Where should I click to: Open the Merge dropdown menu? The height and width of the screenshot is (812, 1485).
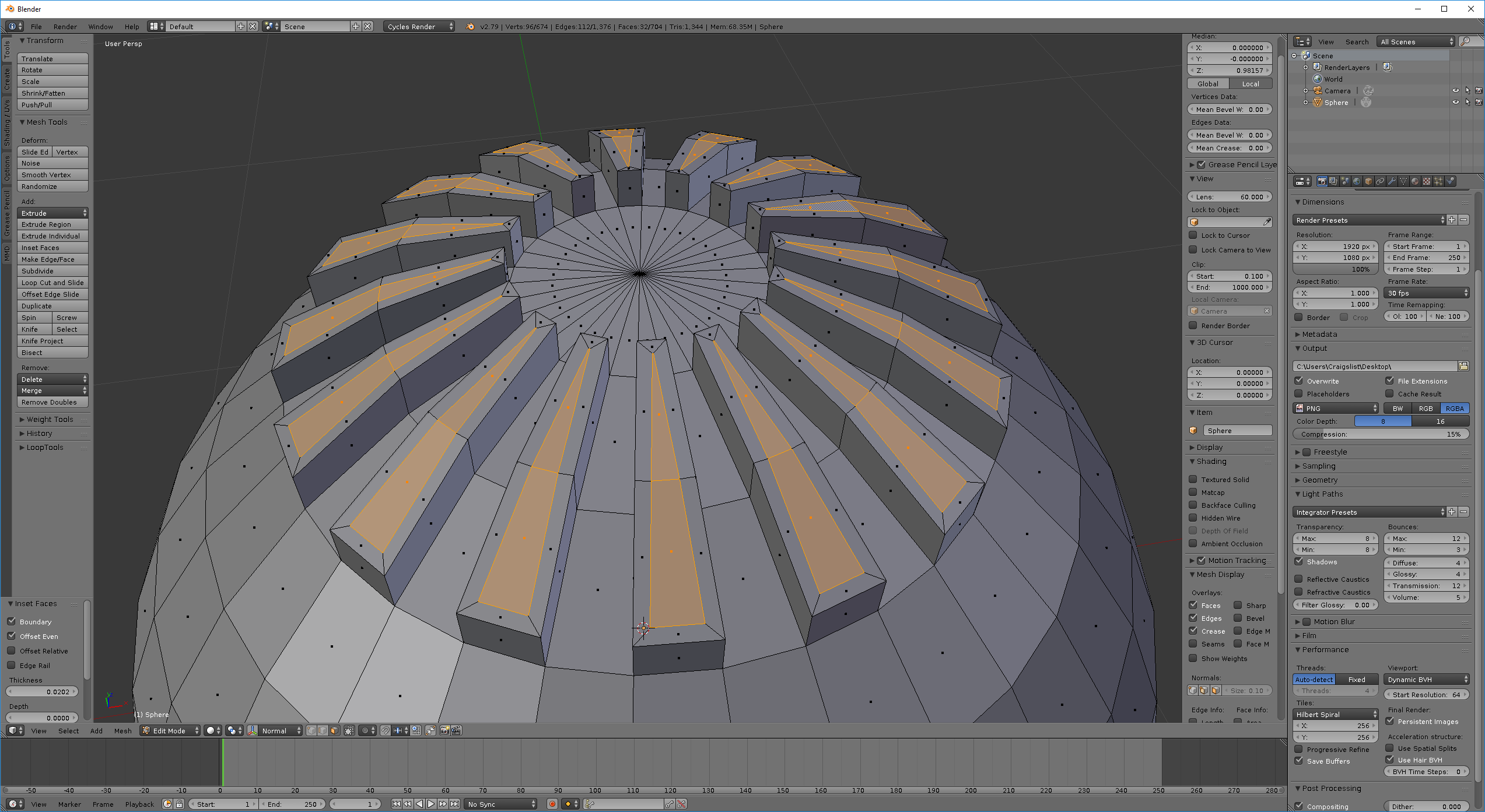(52, 391)
